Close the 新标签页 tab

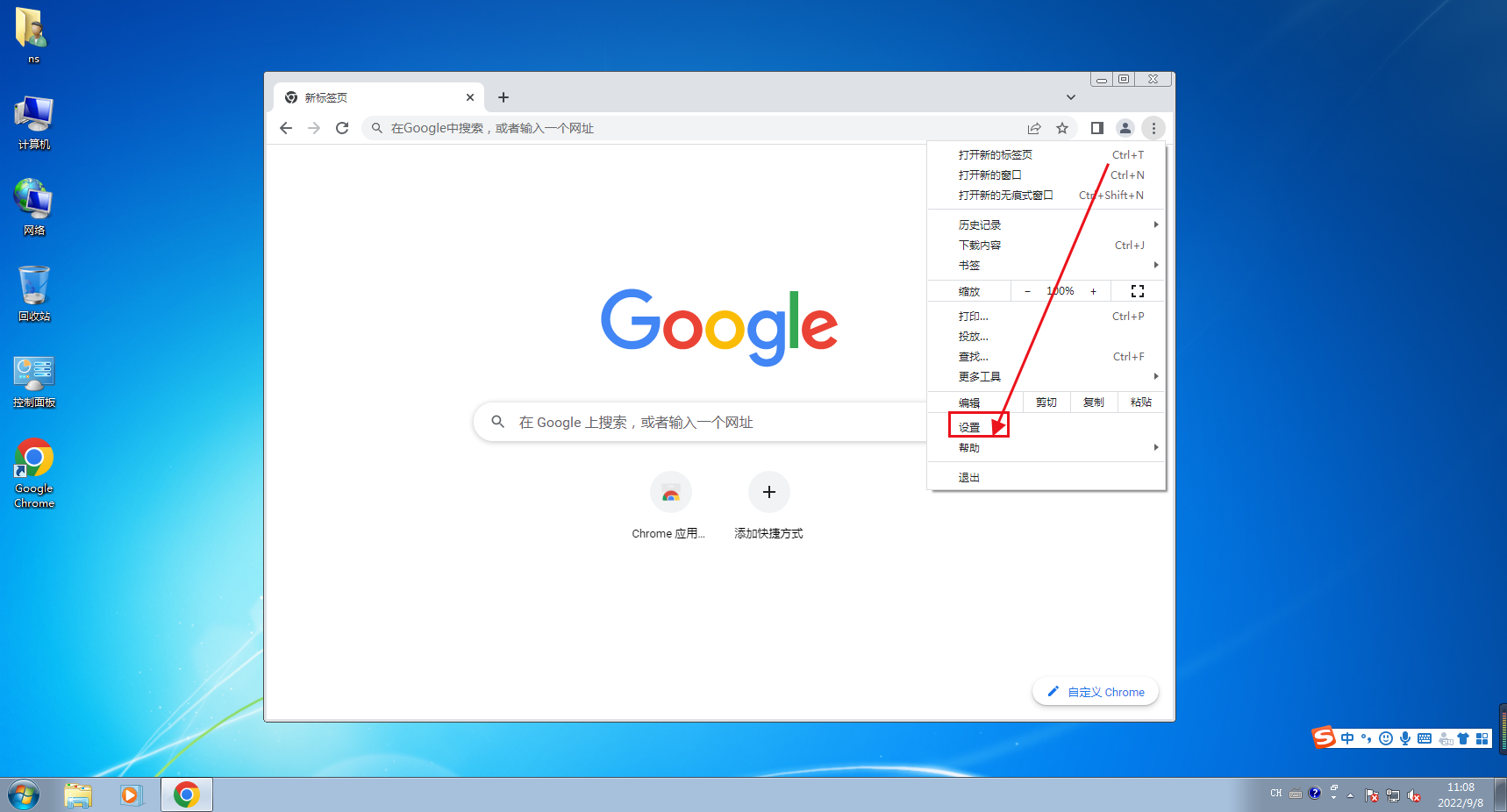[x=470, y=97]
